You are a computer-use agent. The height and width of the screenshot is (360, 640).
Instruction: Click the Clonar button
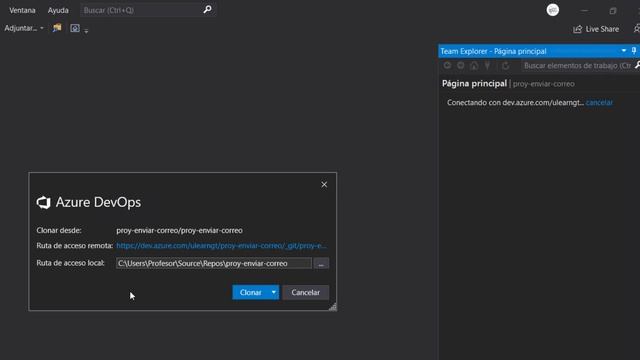click(x=250, y=292)
